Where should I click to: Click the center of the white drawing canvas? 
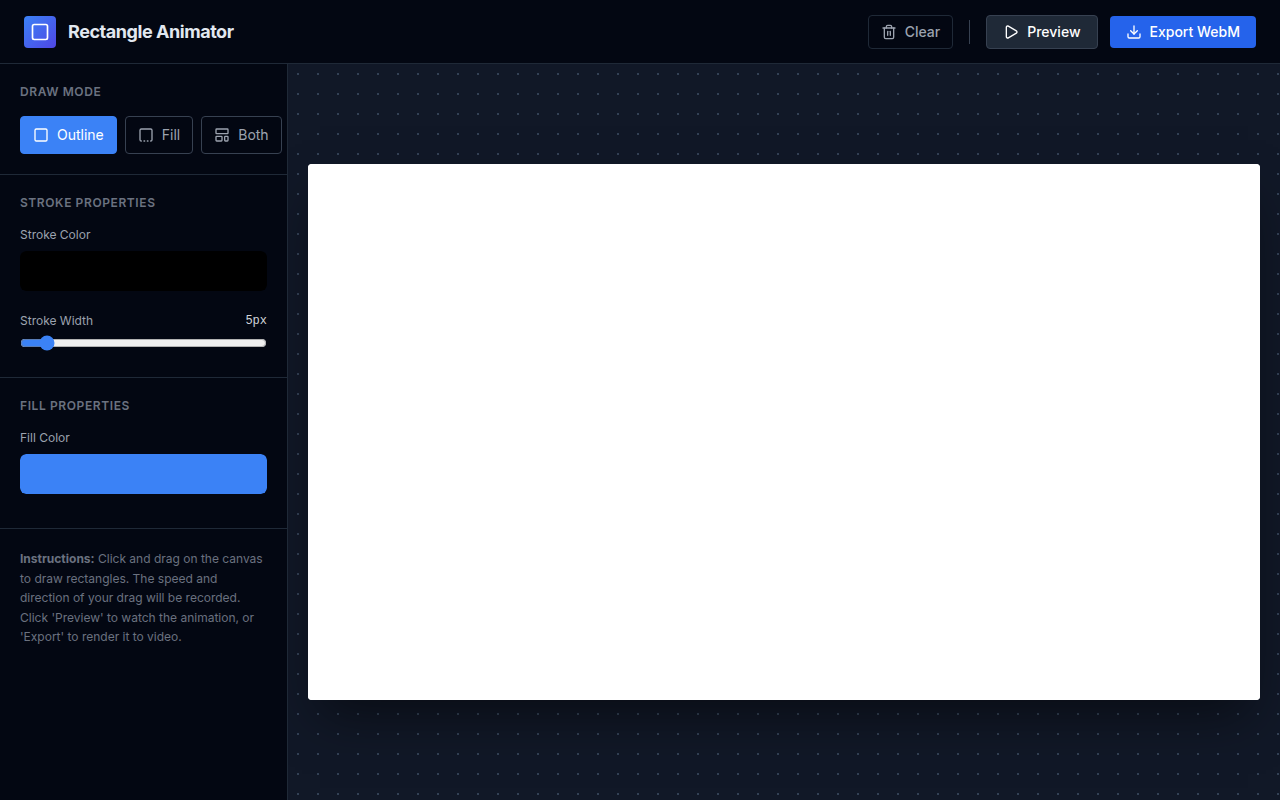784,431
